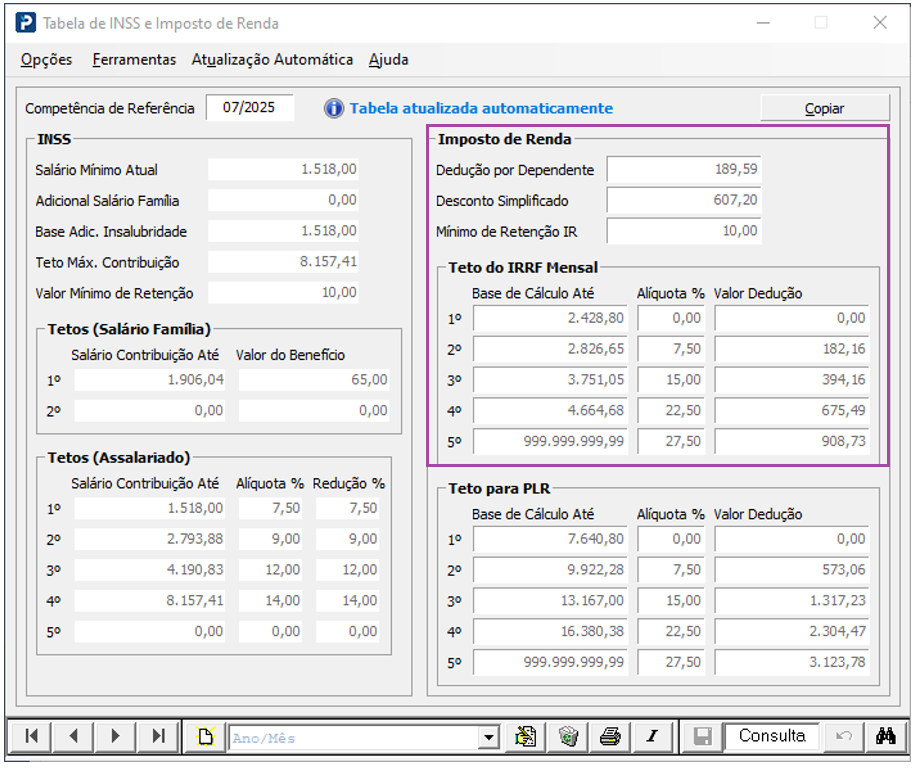Create a new record with blank page icon
Image resolution: width=915 pixels, height=768 pixels.
pyautogui.click(x=205, y=737)
